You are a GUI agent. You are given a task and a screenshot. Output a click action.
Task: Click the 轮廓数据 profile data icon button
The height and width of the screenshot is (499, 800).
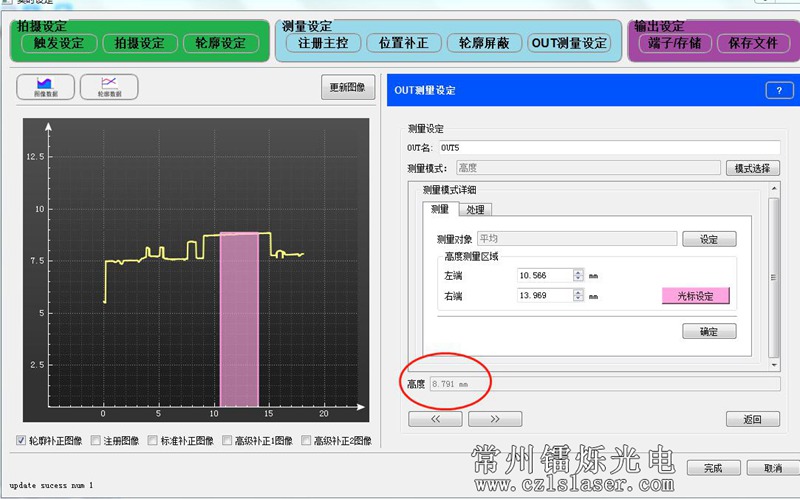point(109,87)
